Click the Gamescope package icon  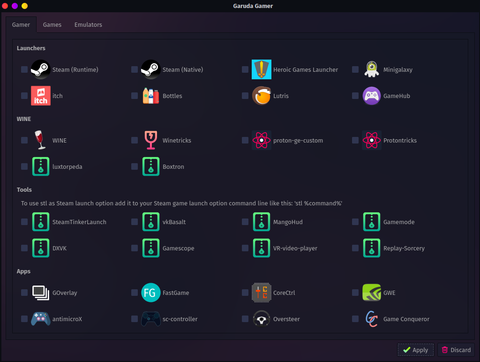(x=151, y=248)
